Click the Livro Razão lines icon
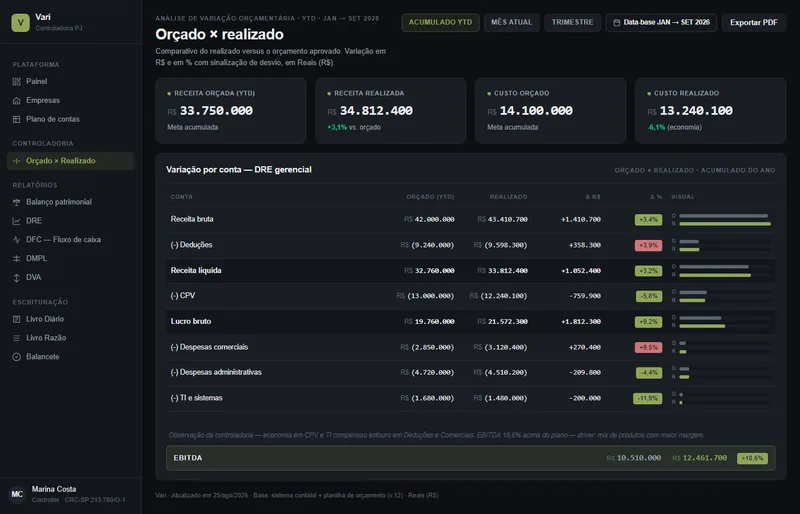Screen dimensions: 800x514 [16, 338]
